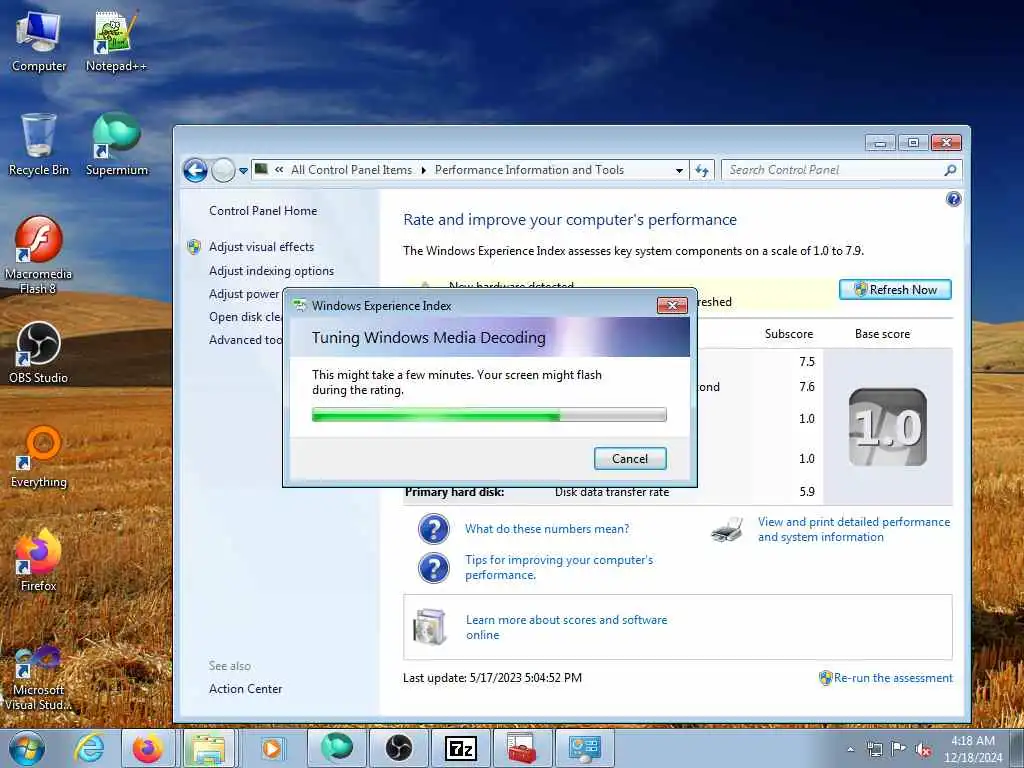
Task: Click the search magnifier in Control Panel
Action: click(950, 170)
